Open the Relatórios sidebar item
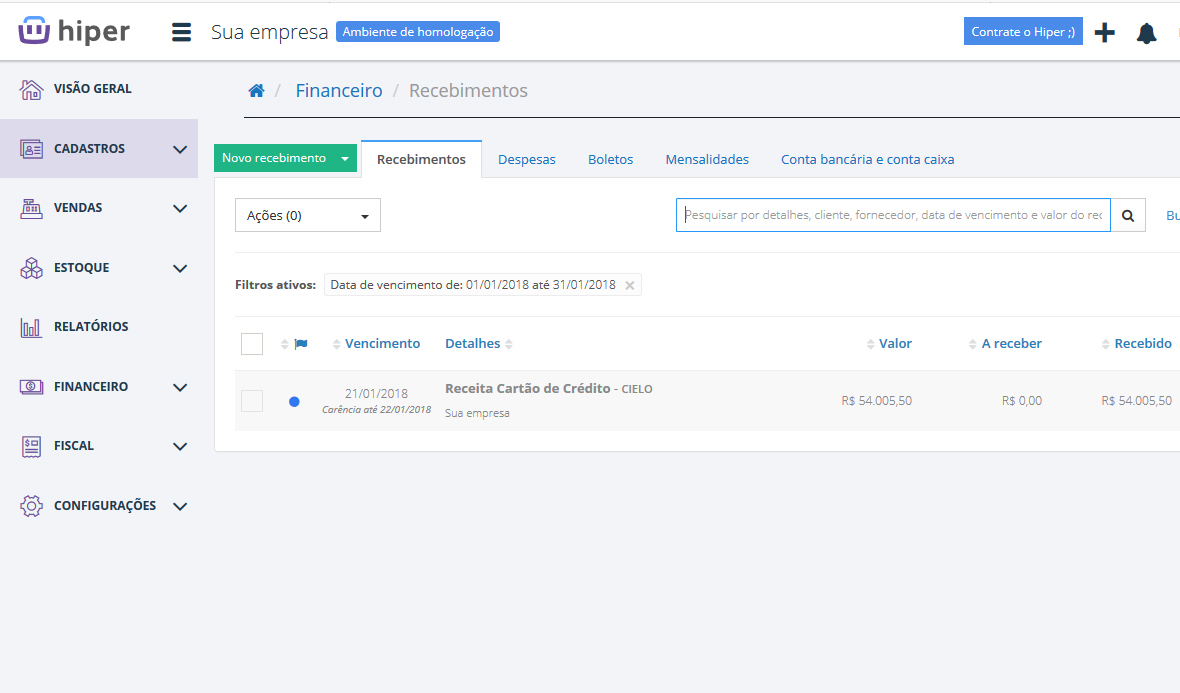The image size is (1180, 693). 90,327
